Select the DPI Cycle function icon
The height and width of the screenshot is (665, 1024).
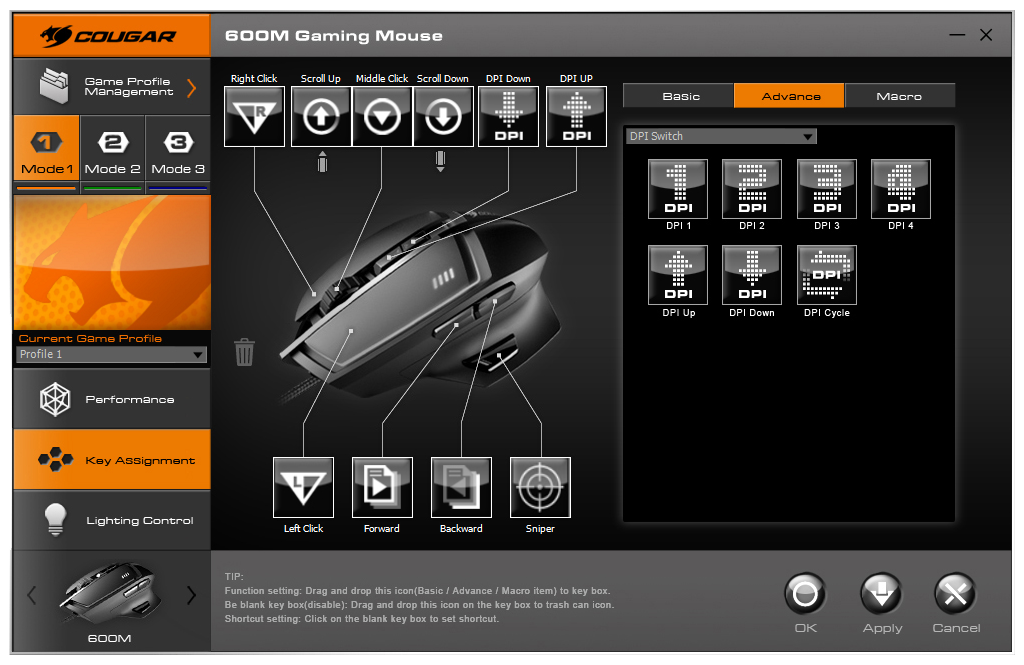pos(826,275)
